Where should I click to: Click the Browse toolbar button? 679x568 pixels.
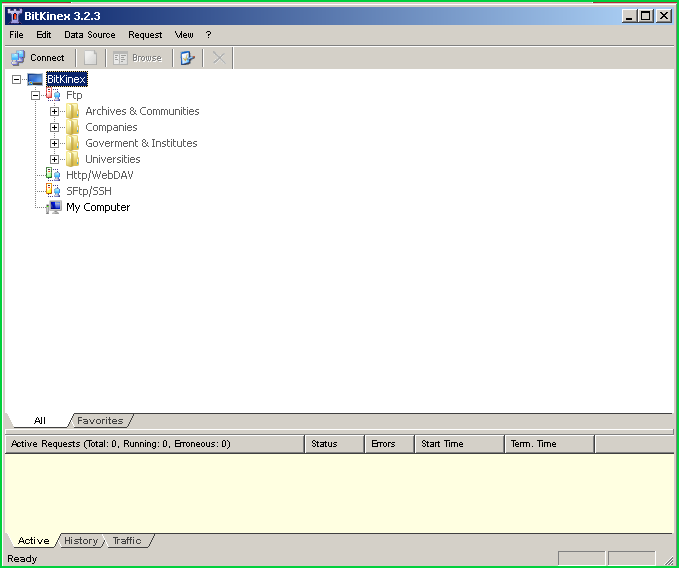138,58
